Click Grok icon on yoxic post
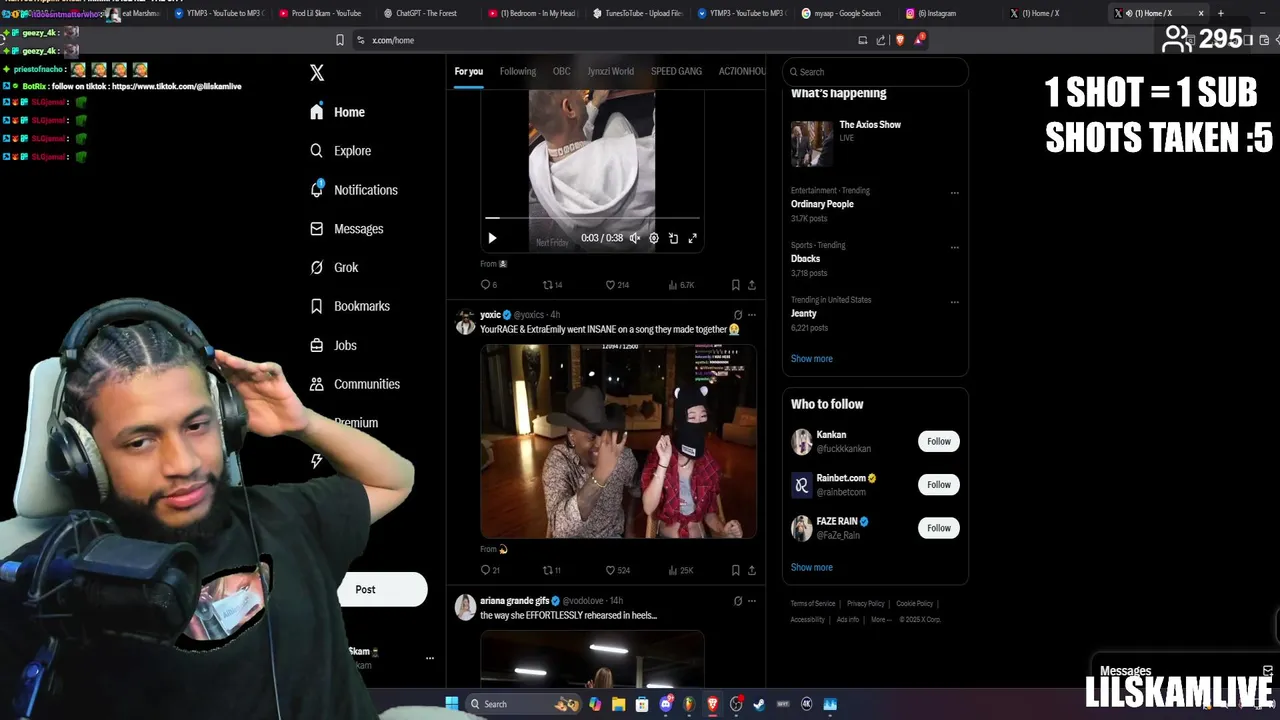Screen dimensions: 1280x720 coord(738,315)
